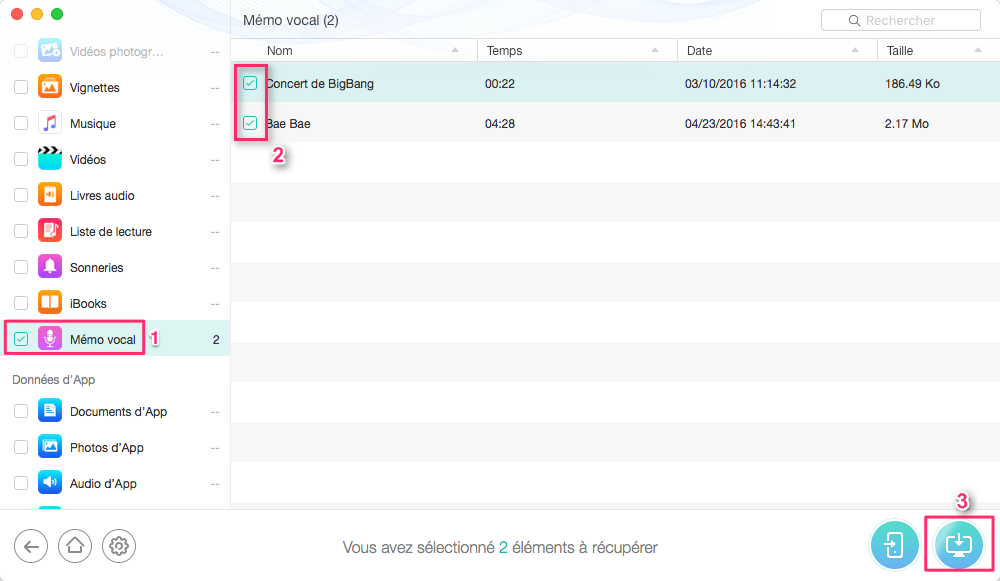Click the 186.49 Ko size cell

[x=912, y=84]
